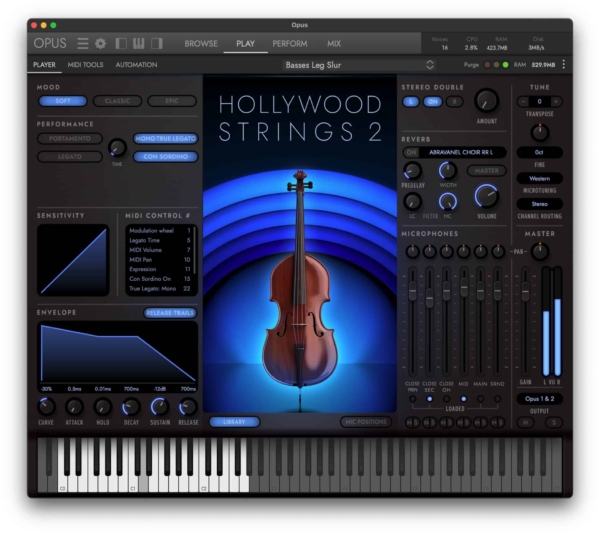Click the red Purge indicator
Image resolution: width=600 pixels, height=534 pixels.
coord(487,65)
